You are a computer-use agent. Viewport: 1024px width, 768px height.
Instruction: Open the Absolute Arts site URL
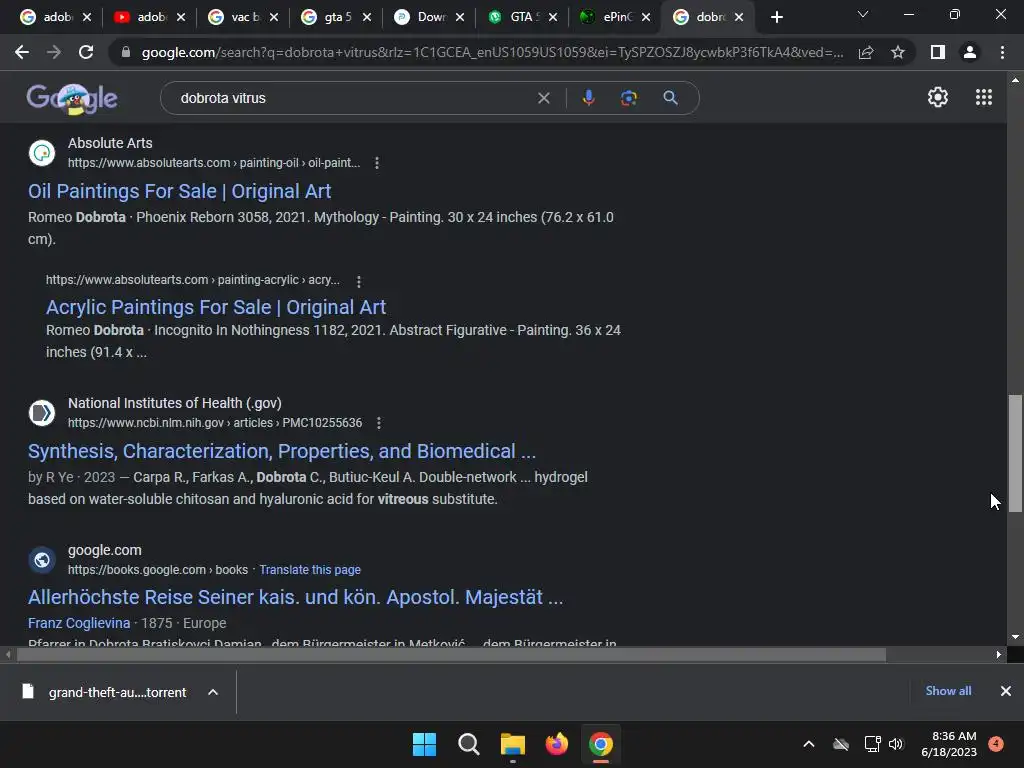pyautogui.click(x=214, y=163)
